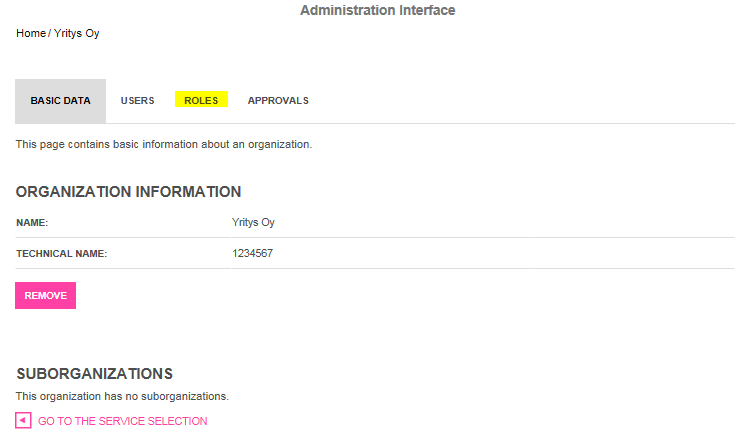
Task: Switch to the highlighted ROLES tab
Action: click(x=201, y=99)
